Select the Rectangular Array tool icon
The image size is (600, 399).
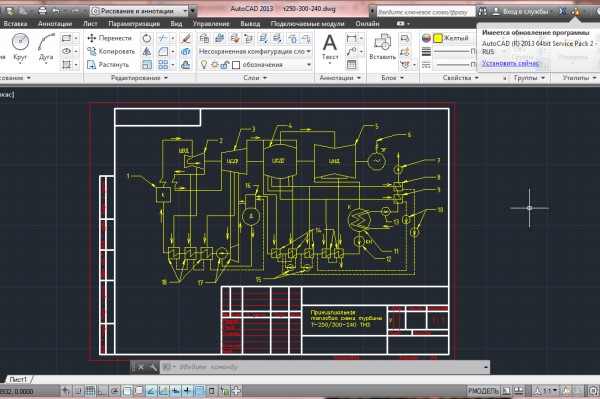[163, 64]
